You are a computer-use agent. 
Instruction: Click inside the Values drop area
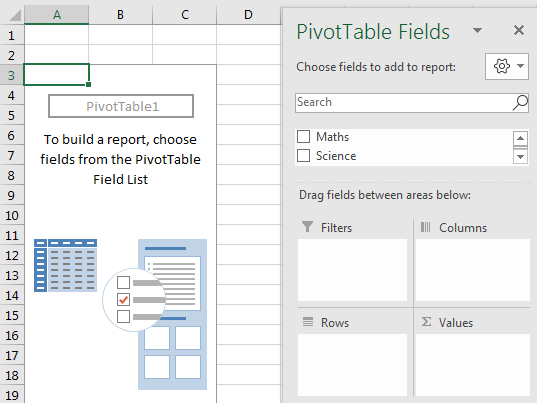[x=473, y=365]
